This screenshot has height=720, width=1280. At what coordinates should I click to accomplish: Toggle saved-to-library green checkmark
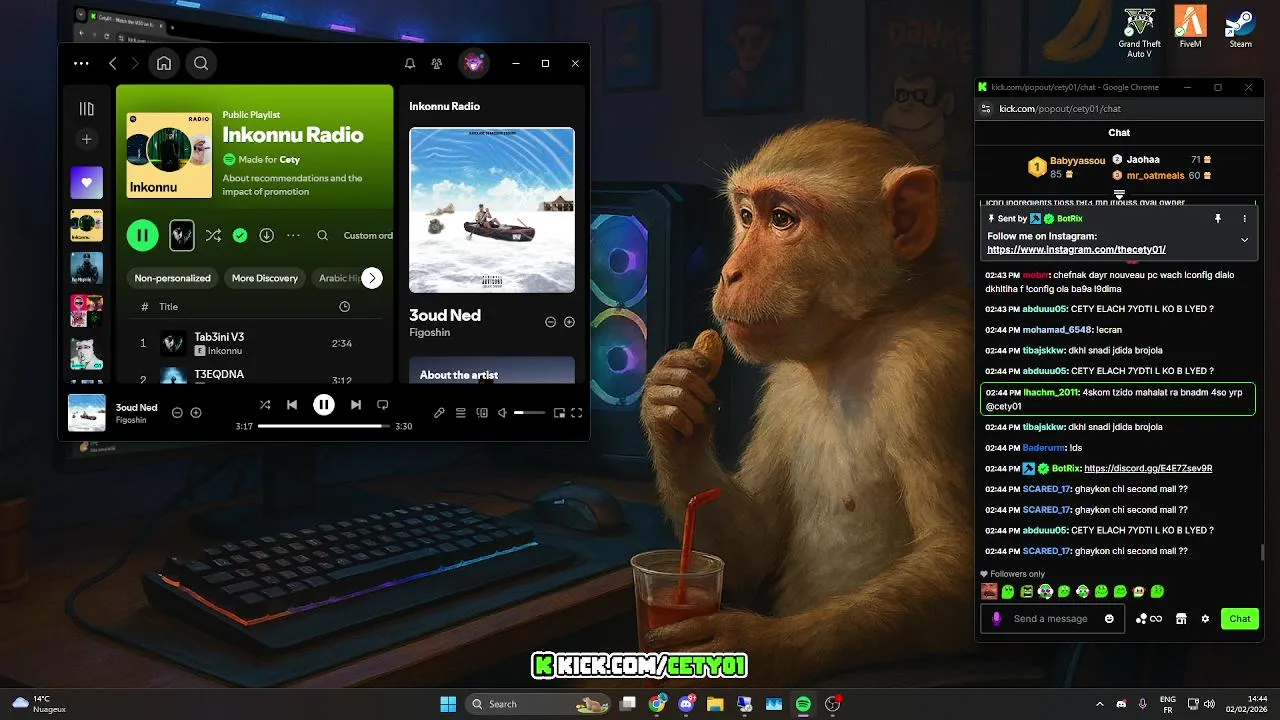[x=240, y=236]
